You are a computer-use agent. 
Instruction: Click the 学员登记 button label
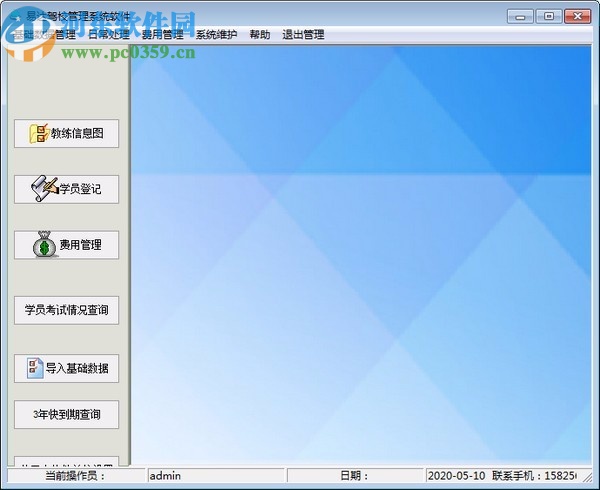[x=80, y=189]
